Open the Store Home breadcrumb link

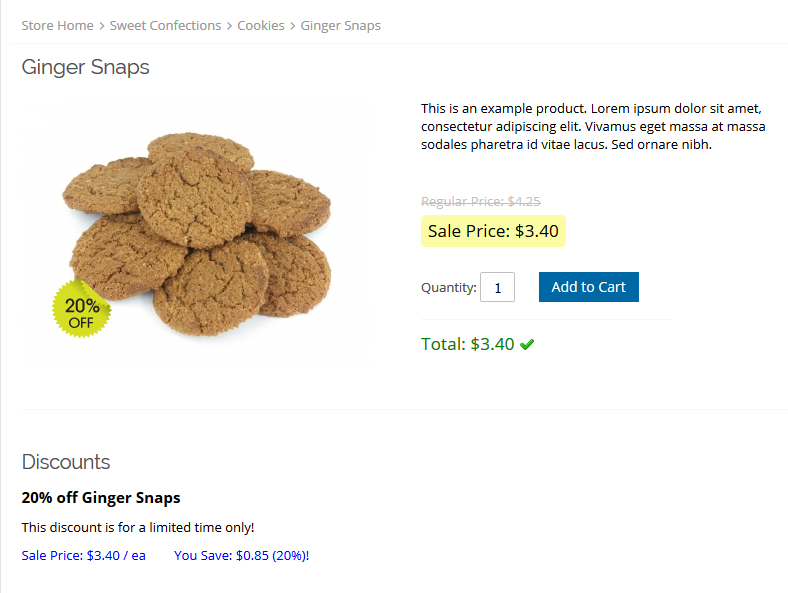57,26
